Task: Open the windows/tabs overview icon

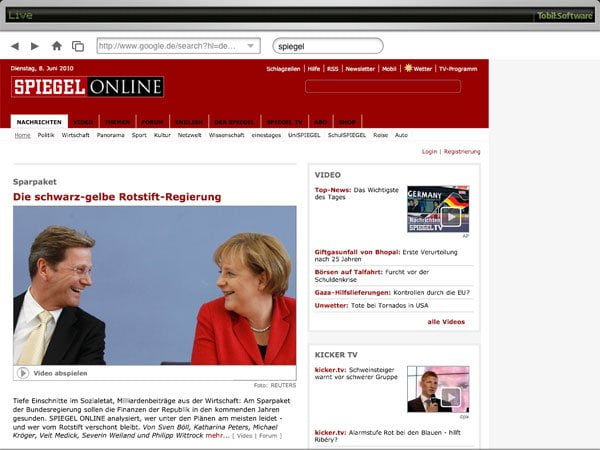Action: (x=78, y=46)
